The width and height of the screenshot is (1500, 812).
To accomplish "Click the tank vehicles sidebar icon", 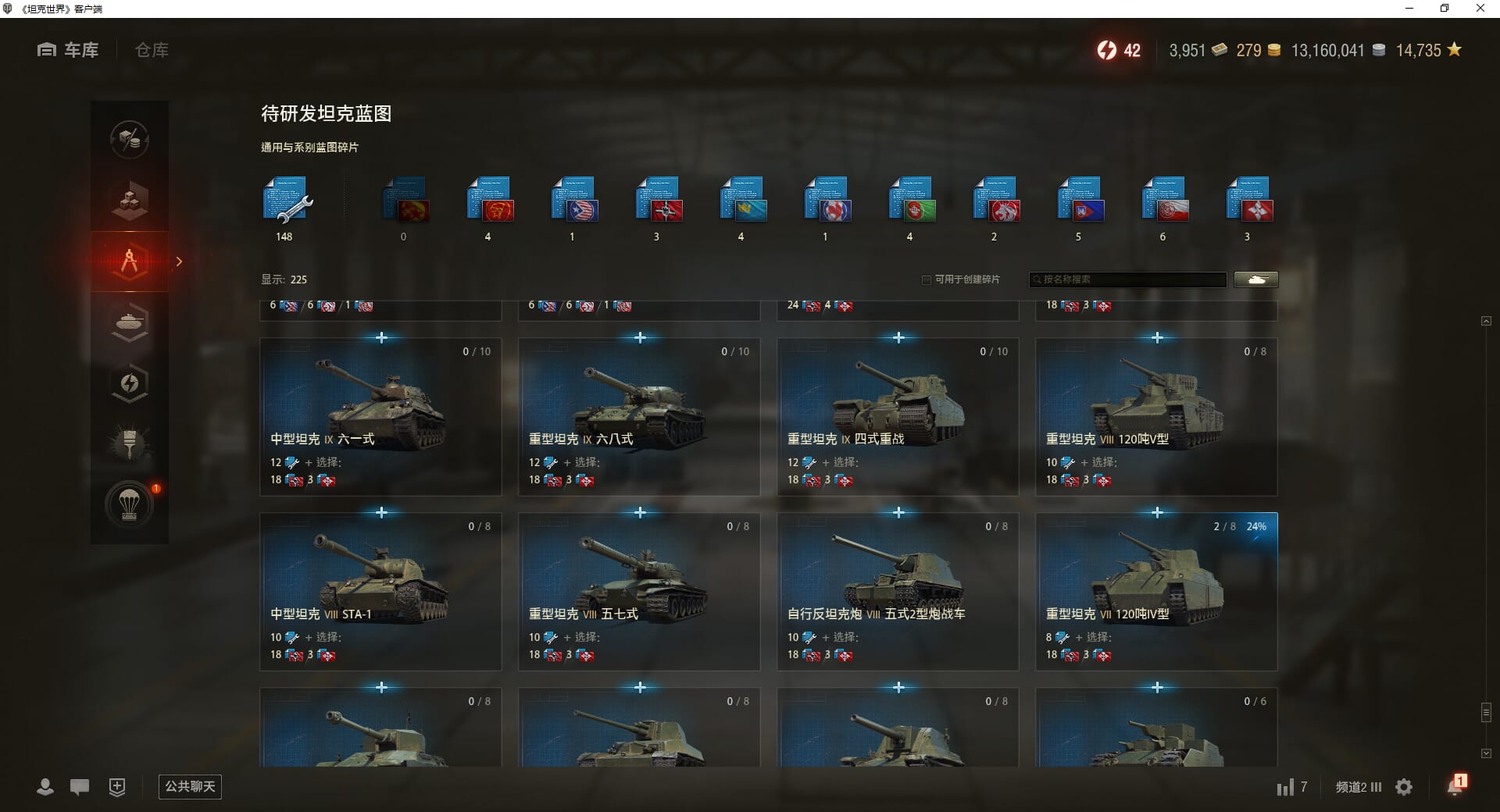I will [x=130, y=322].
